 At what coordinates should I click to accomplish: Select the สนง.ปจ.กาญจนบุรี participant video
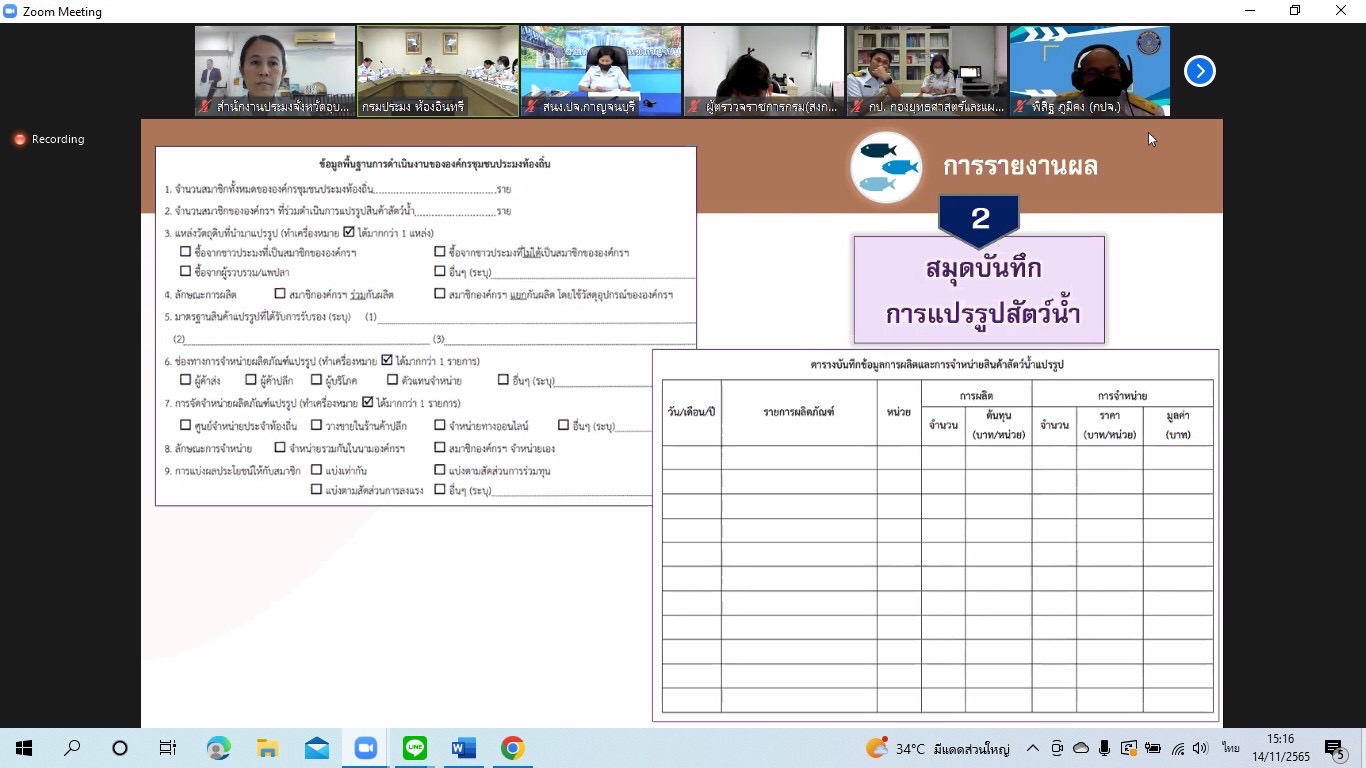[600, 70]
